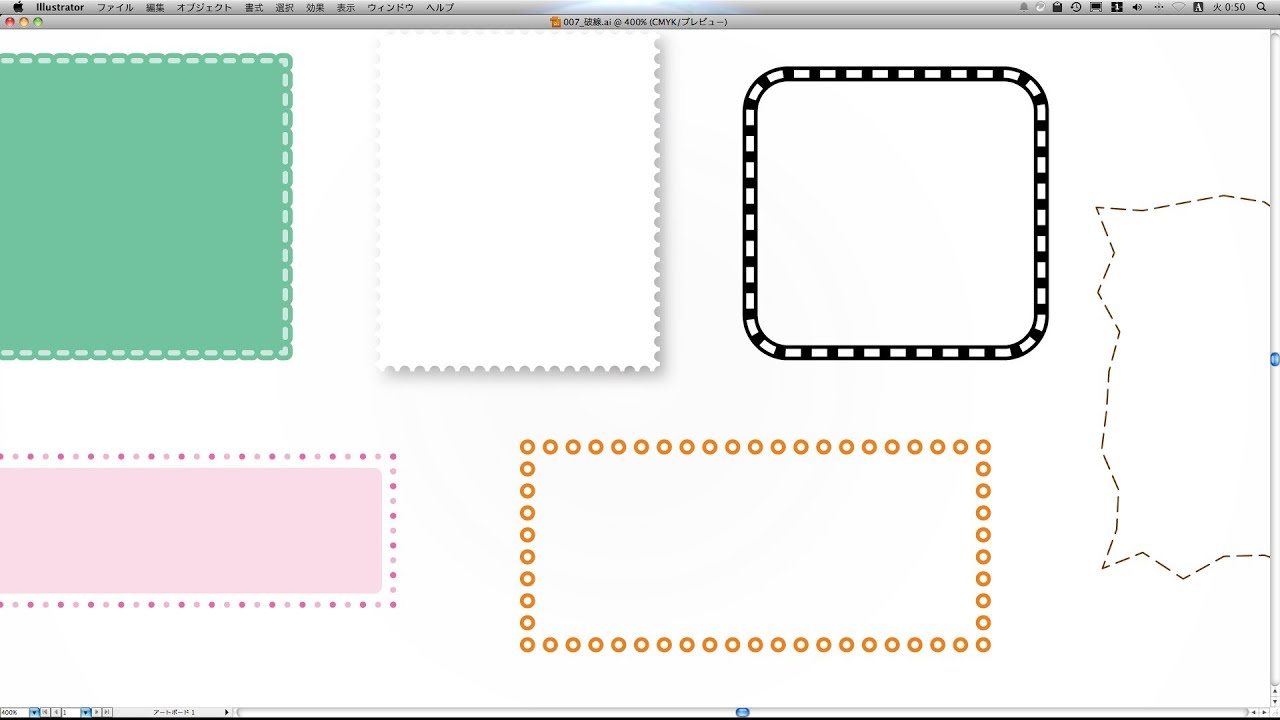
Task: Click the Time Machine menu bar icon
Action: tap(1076, 7)
